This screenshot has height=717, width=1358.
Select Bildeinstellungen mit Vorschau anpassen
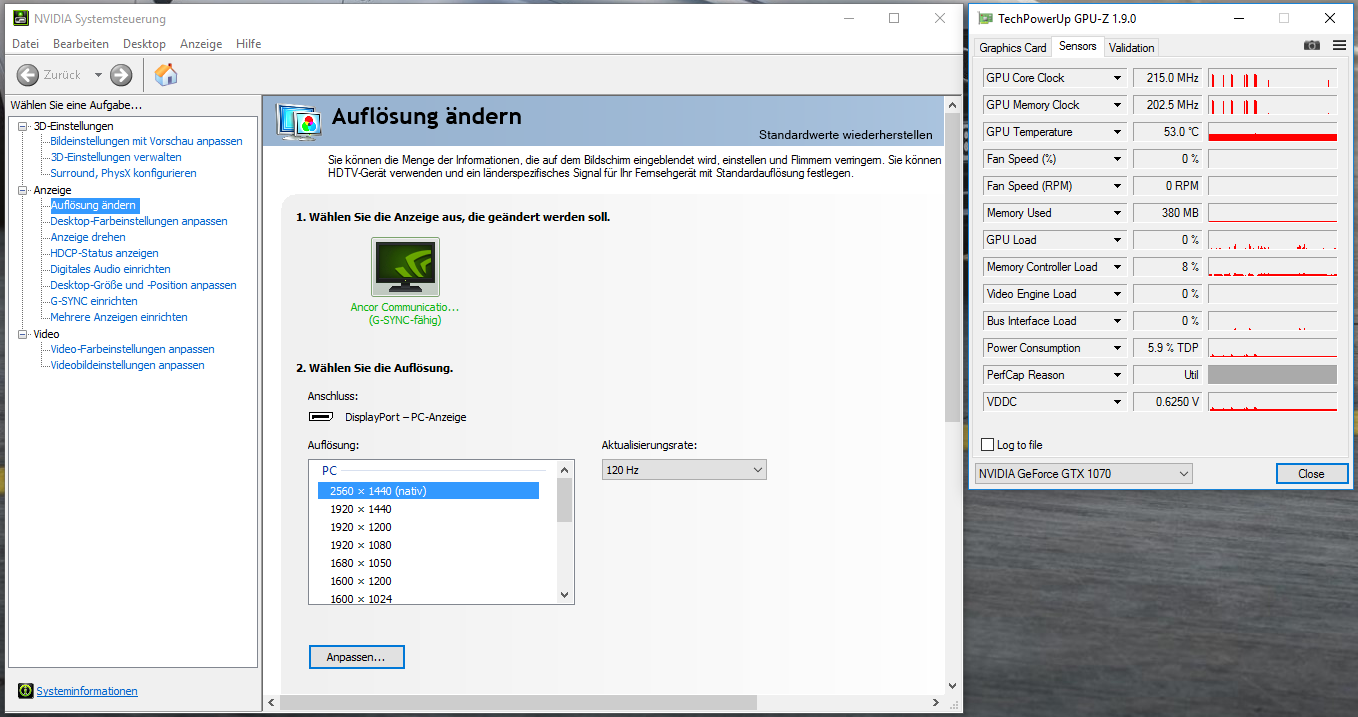click(146, 141)
